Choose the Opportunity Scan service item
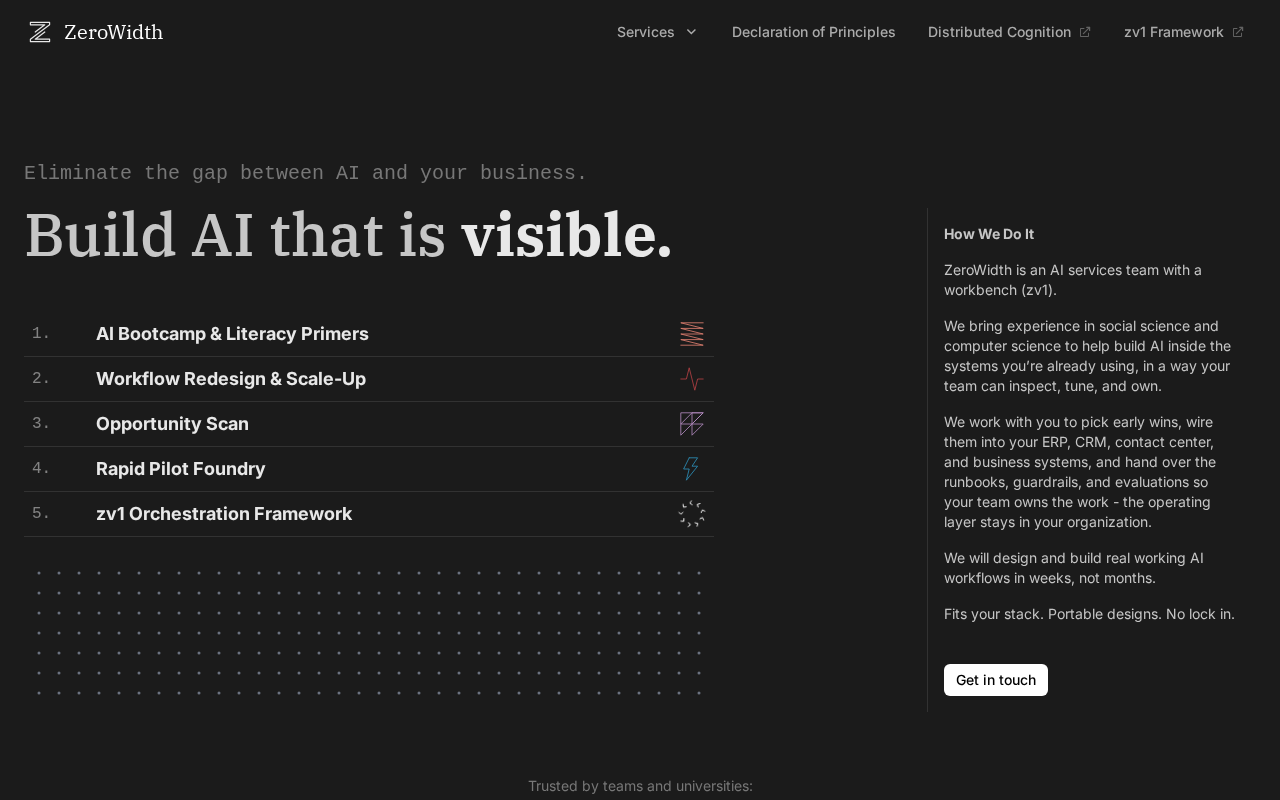Viewport: 1280px width, 800px height. click(172, 424)
